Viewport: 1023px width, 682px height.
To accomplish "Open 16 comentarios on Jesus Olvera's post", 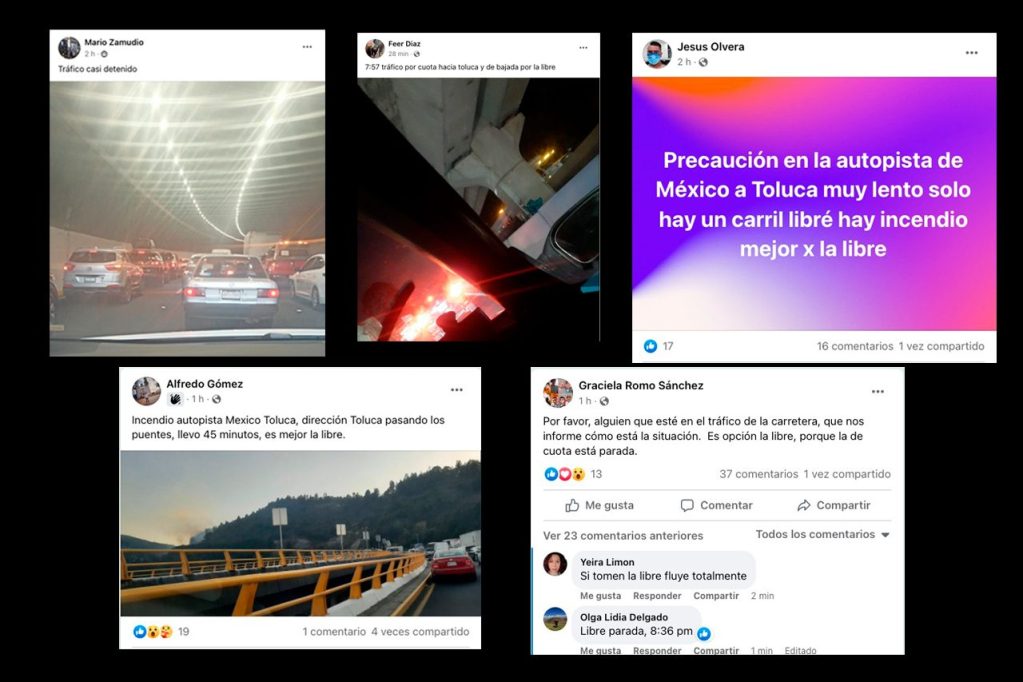I will (855, 346).
